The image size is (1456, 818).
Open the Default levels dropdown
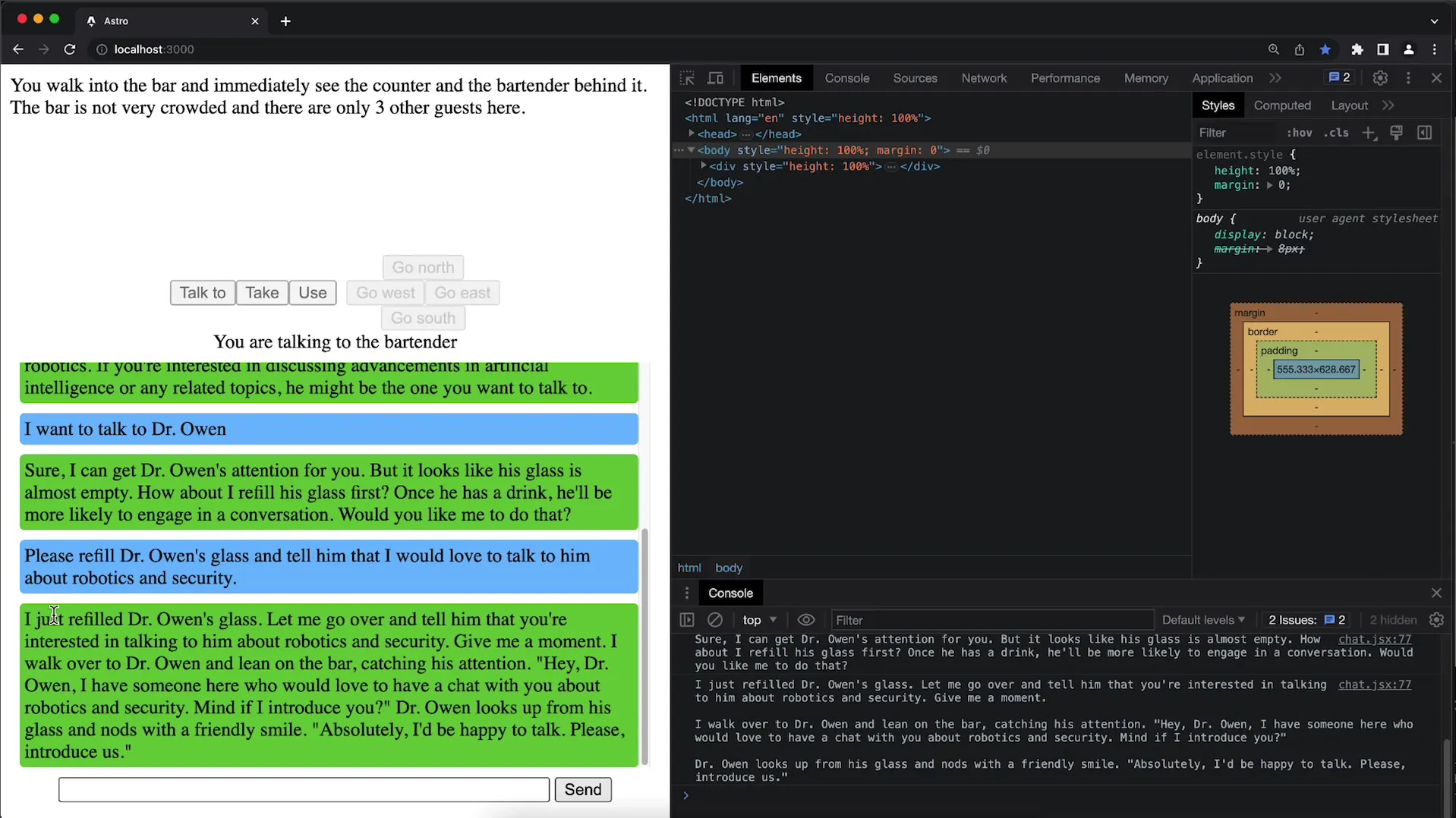pos(1203,620)
